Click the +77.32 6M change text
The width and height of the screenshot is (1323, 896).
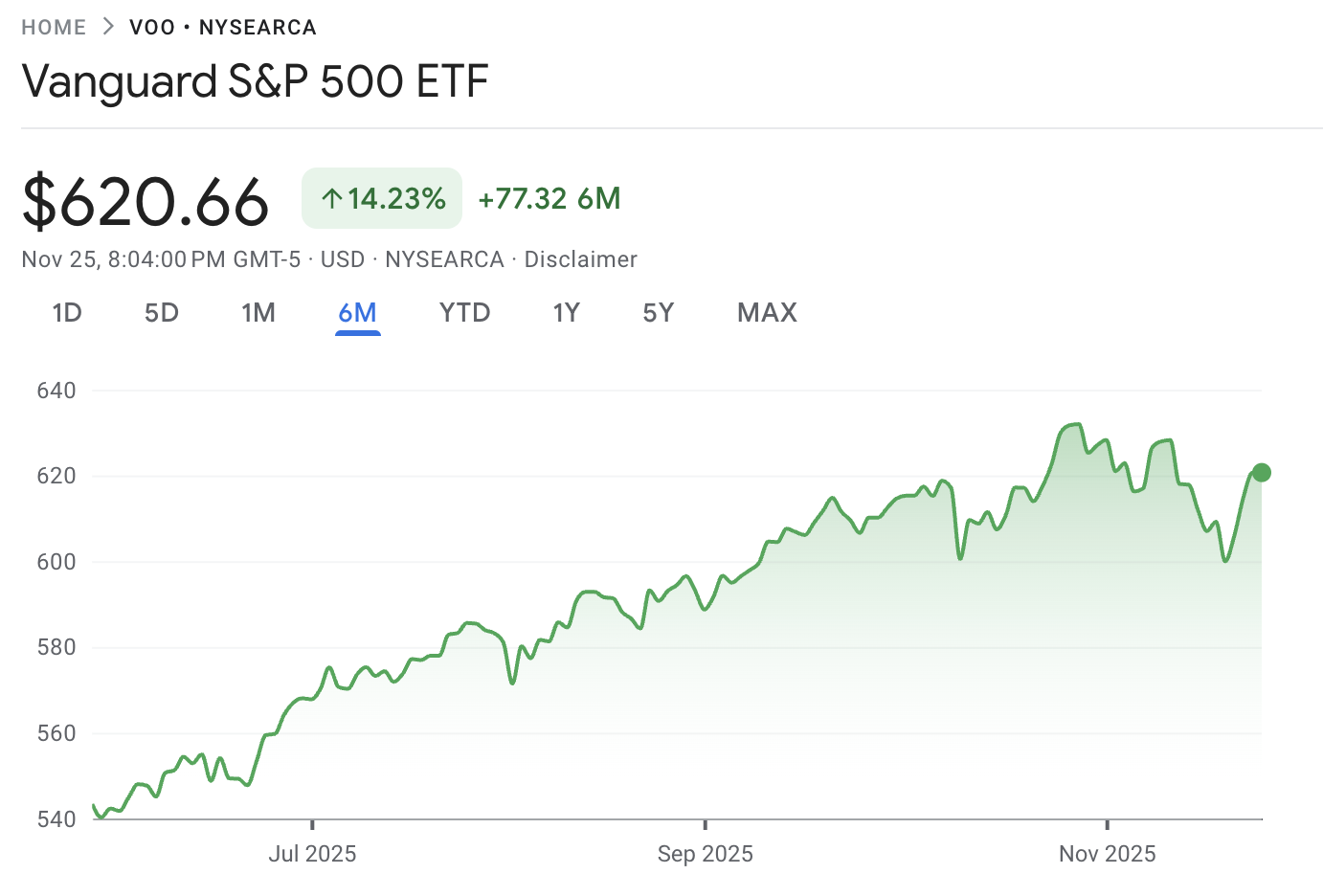[x=549, y=198]
